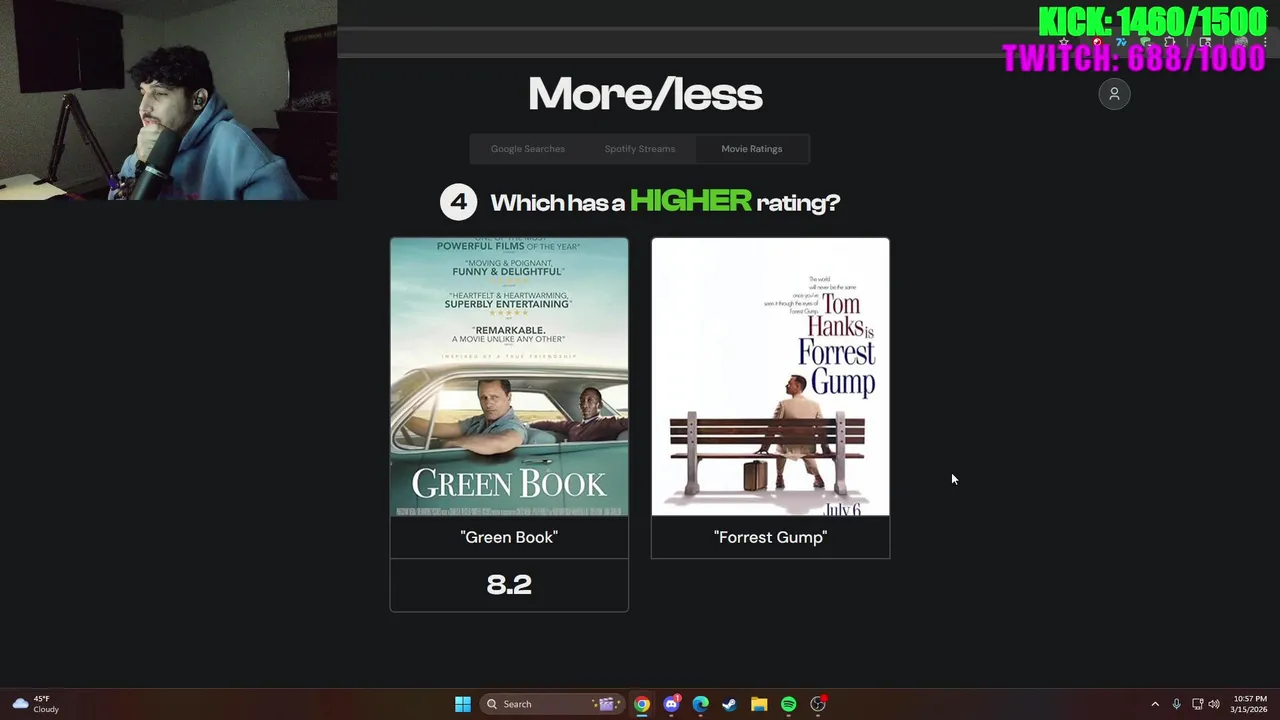Open File Explorer from taskbar

(x=759, y=704)
